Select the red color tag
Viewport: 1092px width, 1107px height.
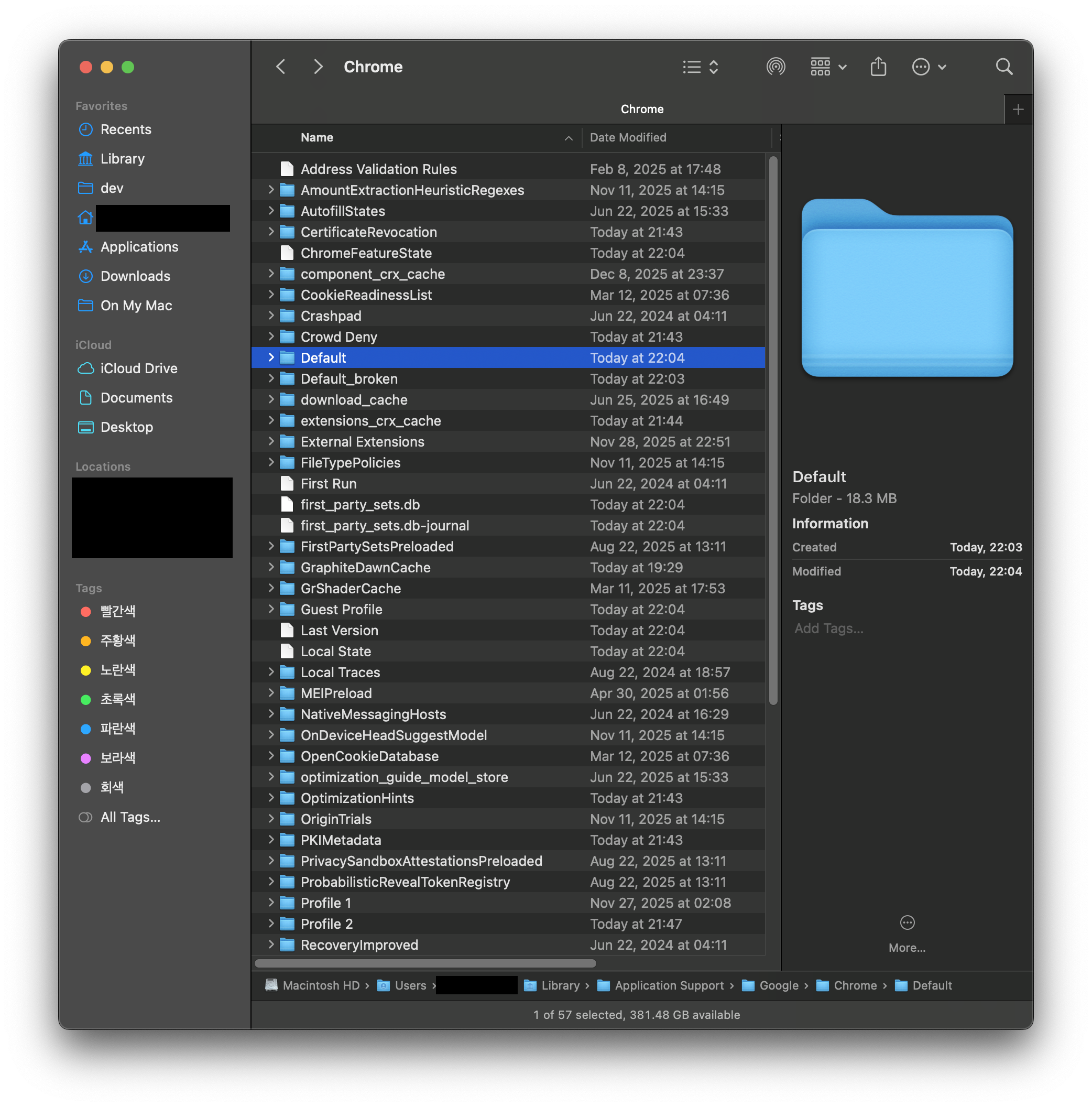[117, 611]
